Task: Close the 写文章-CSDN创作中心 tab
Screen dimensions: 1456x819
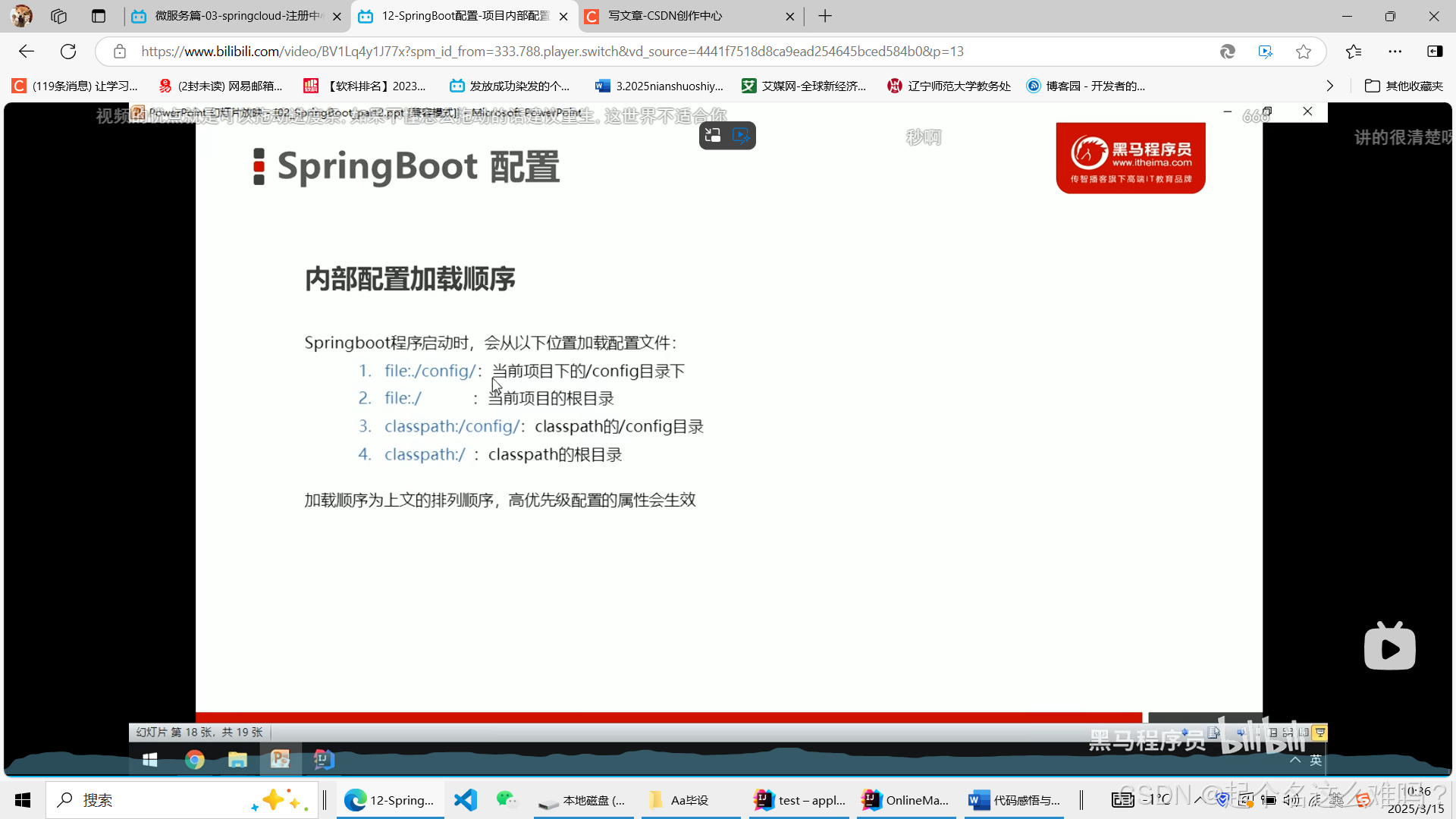Action: pos(790,16)
